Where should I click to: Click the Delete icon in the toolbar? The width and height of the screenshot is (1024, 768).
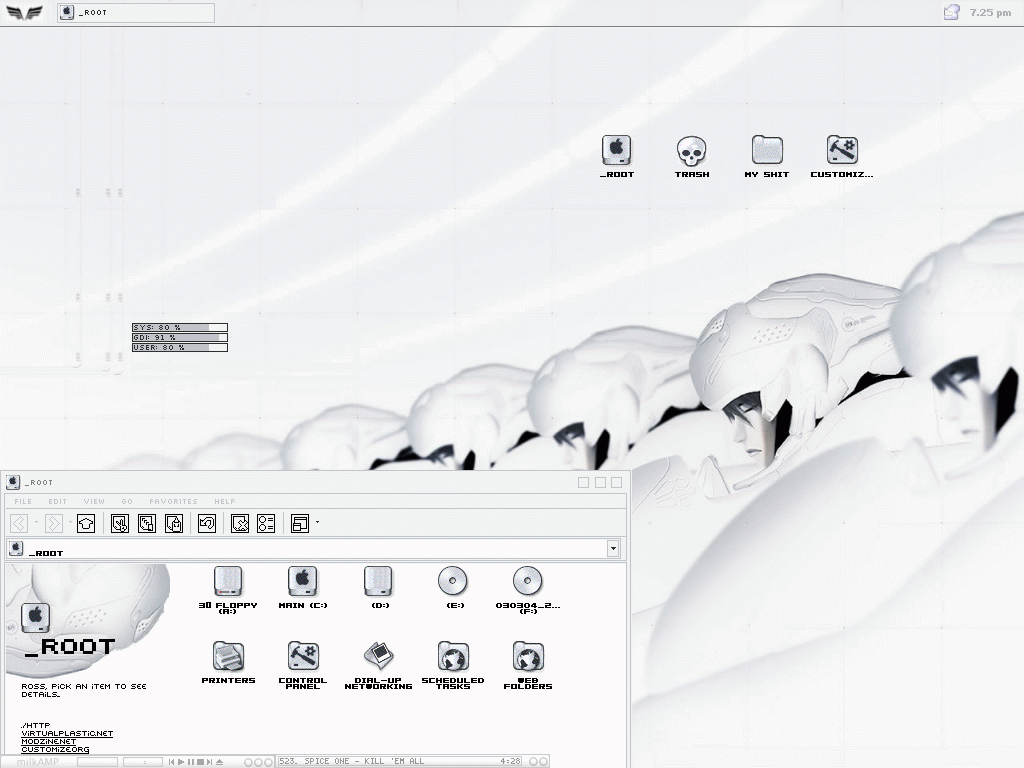239,523
